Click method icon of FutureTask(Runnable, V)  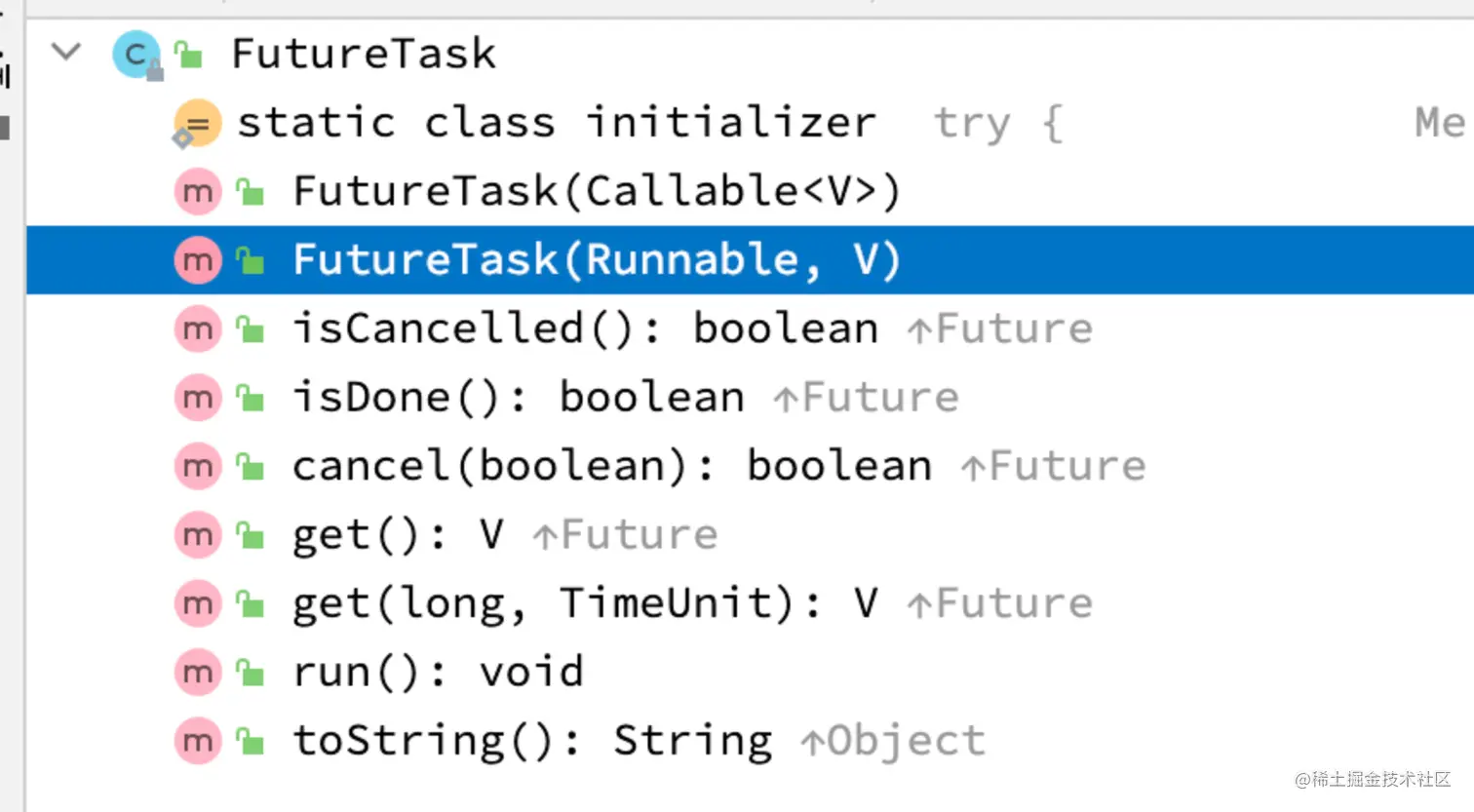click(x=198, y=260)
